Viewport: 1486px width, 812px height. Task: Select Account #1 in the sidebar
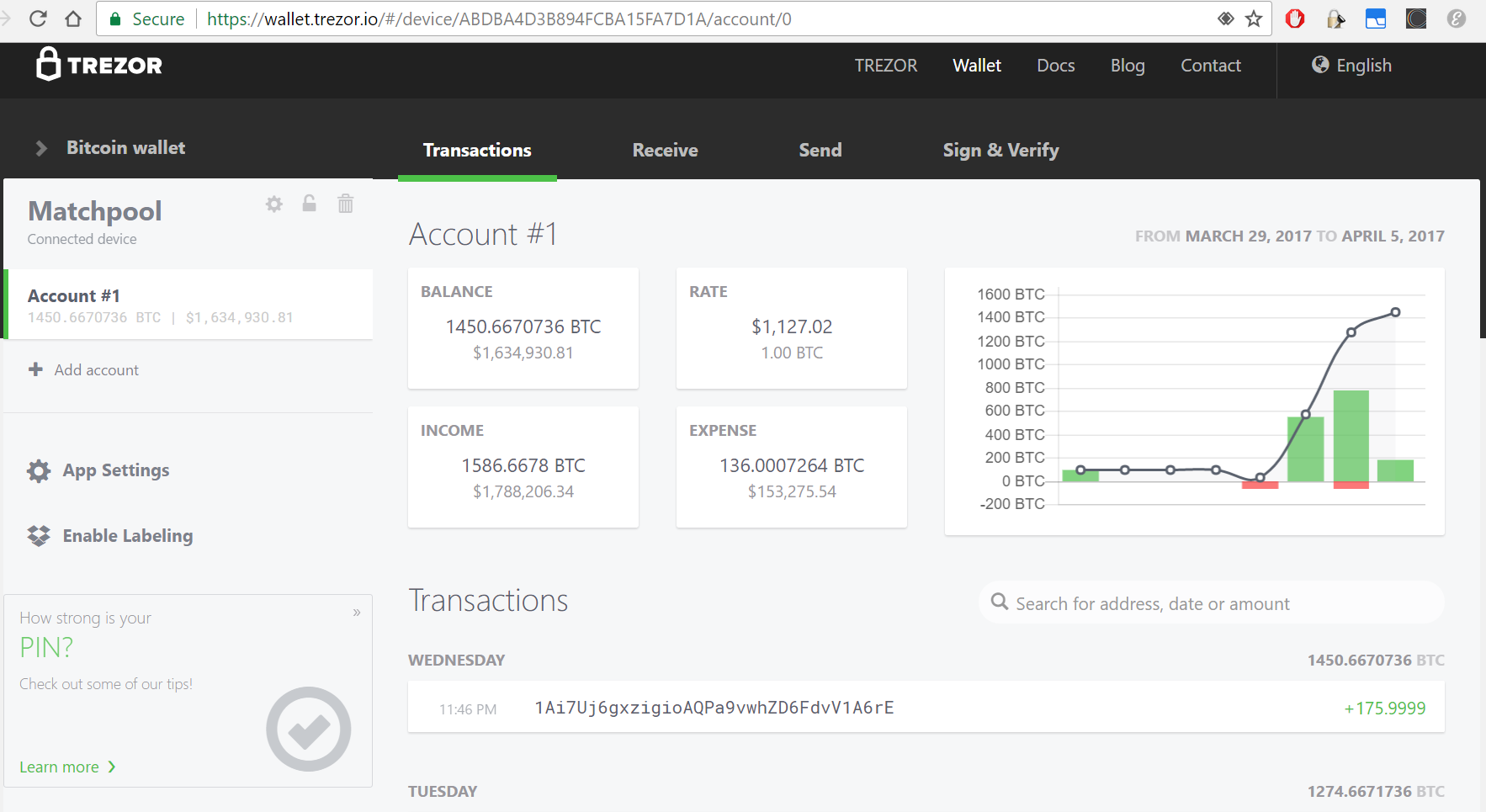pyautogui.click(x=188, y=305)
